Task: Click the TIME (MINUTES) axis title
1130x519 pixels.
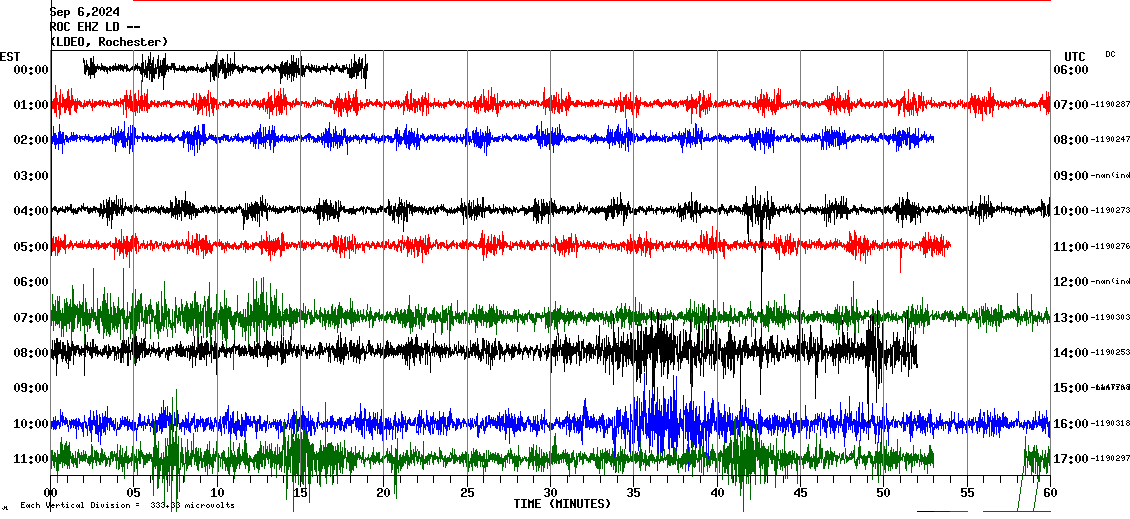Action: coord(562,504)
